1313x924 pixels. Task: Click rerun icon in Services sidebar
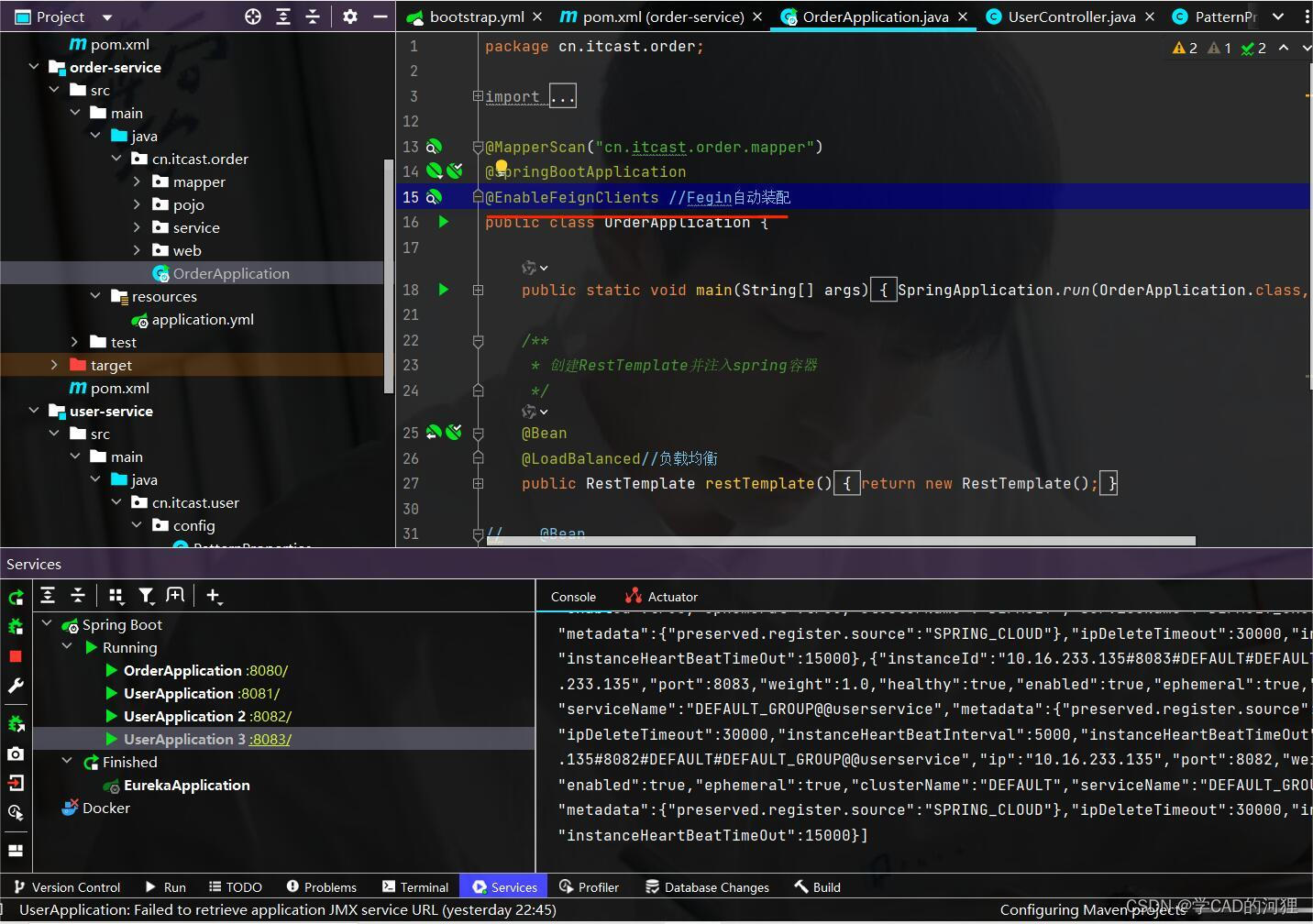coord(16,598)
